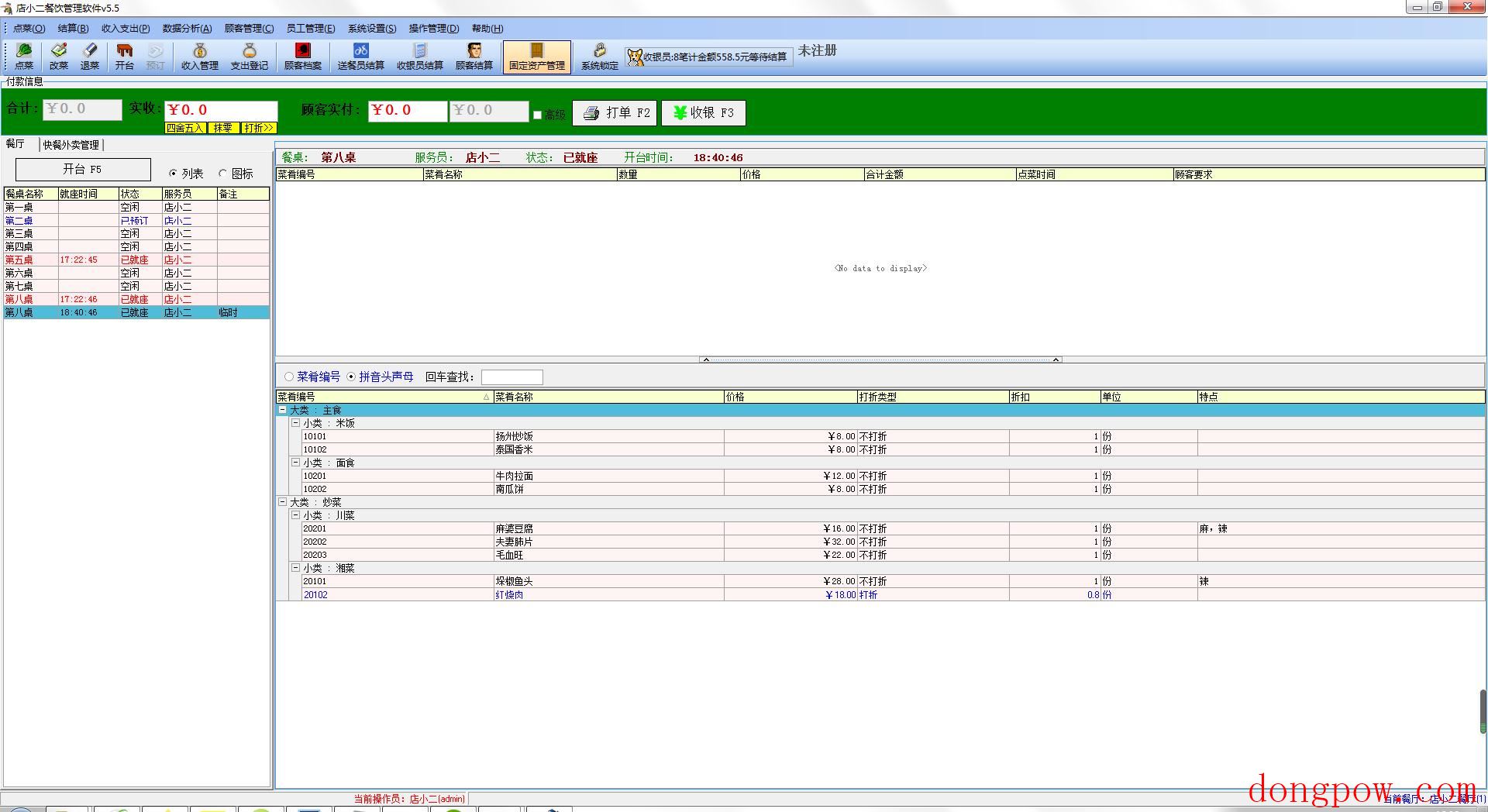
Task: Open the 系统设置(S) menu
Action: pos(372,29)
